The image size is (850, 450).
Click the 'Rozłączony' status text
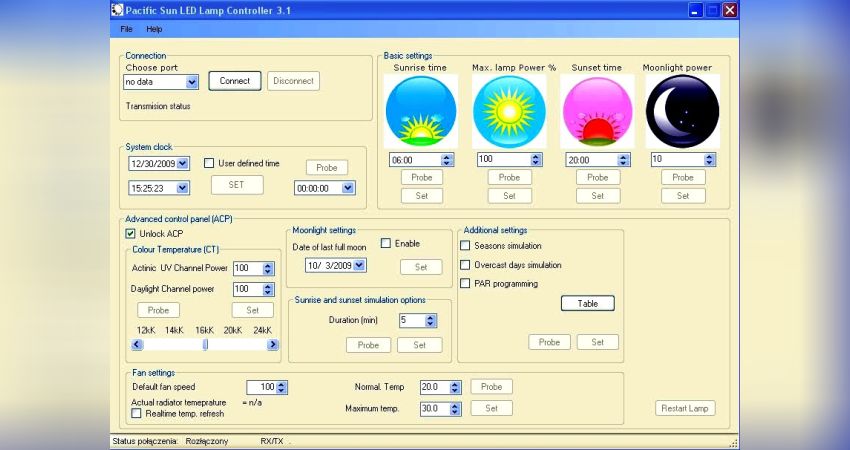[207, 441]
